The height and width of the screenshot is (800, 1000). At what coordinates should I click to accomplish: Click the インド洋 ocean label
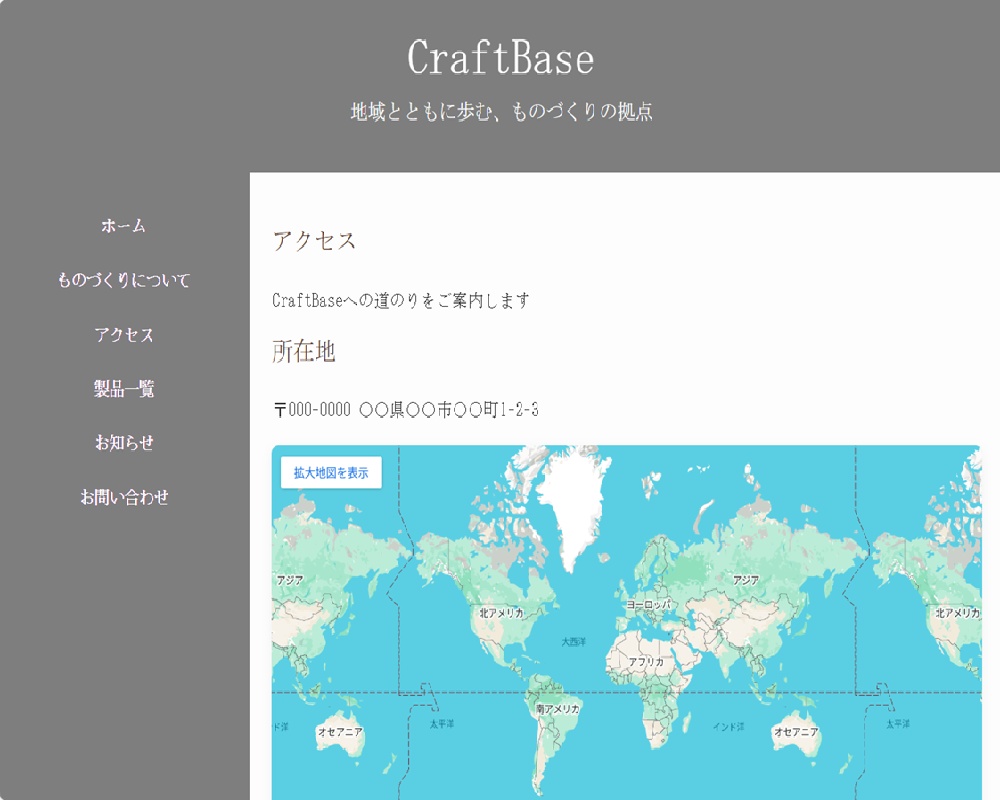point(727,727)
